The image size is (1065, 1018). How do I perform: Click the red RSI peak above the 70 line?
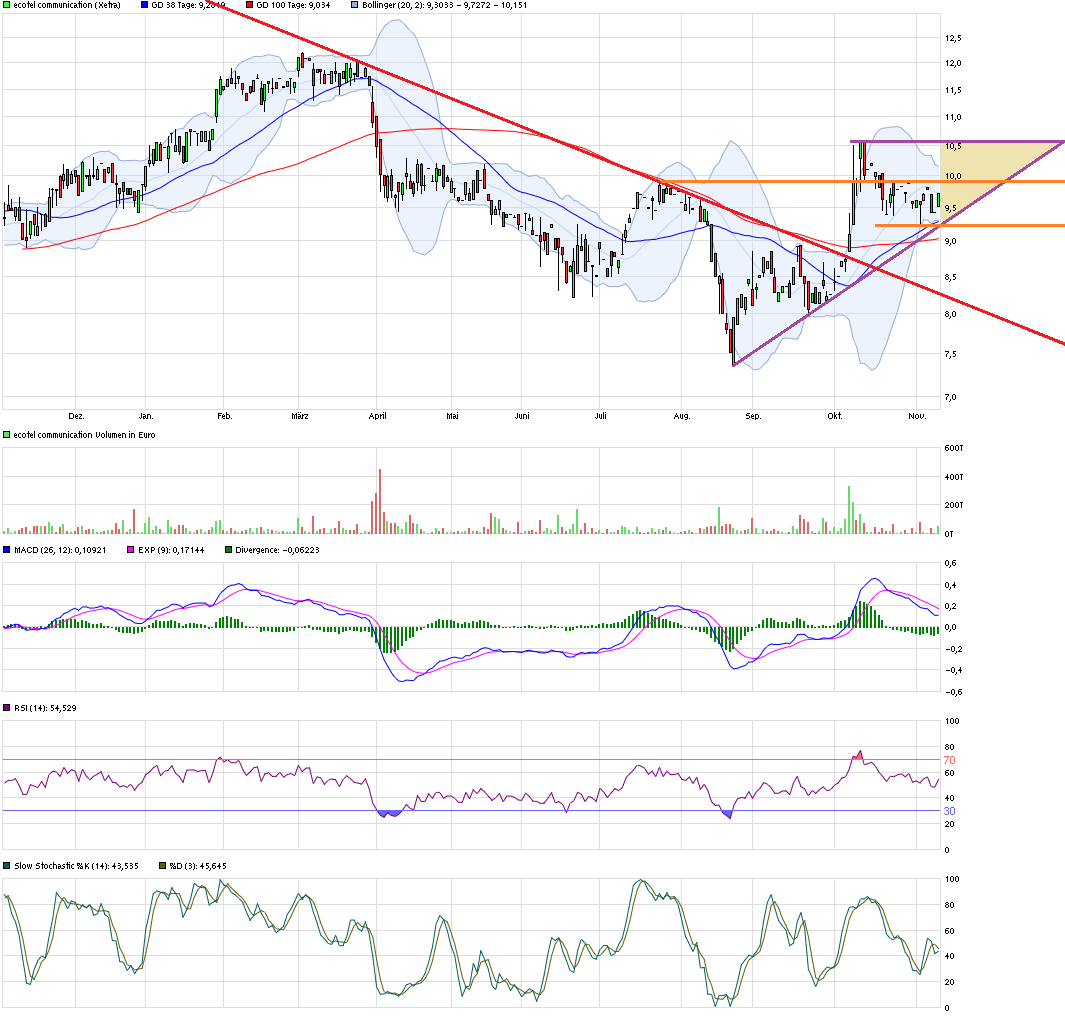(x=858, y=755)
